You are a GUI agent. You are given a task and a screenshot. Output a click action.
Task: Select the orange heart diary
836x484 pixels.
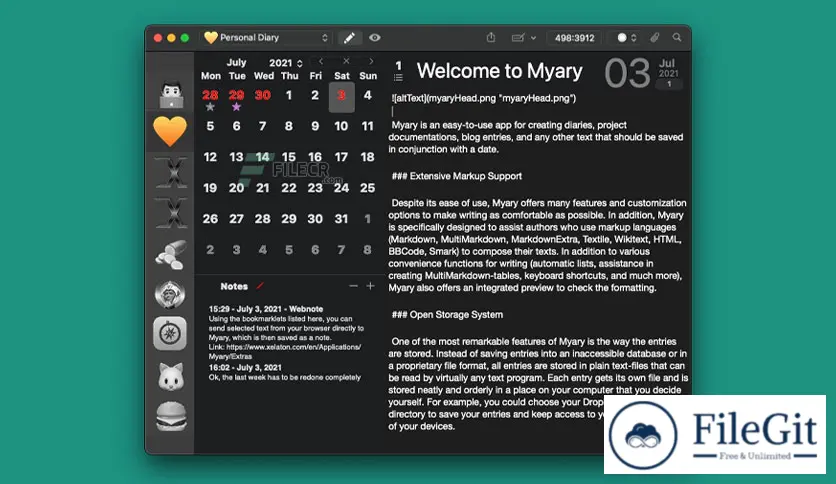(170, 131)
